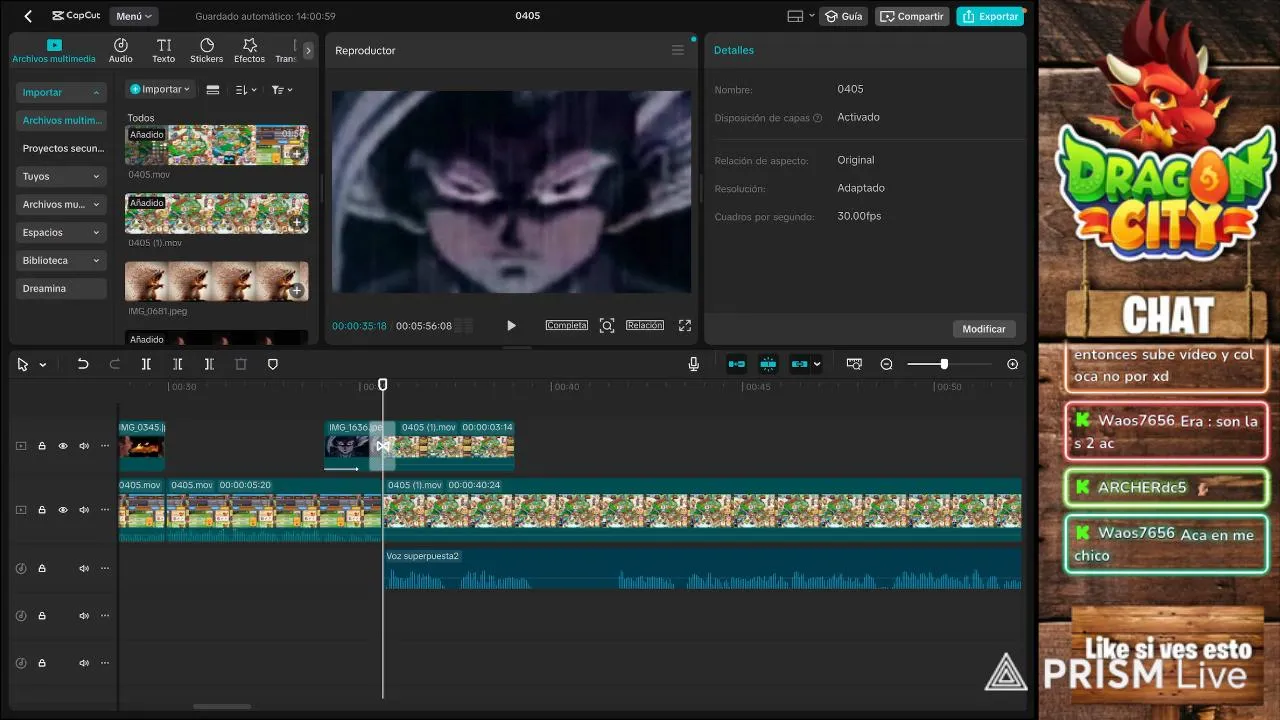Click the blue Importar media button
Viewport: 1280px width, 720px height.
point(160,89)
